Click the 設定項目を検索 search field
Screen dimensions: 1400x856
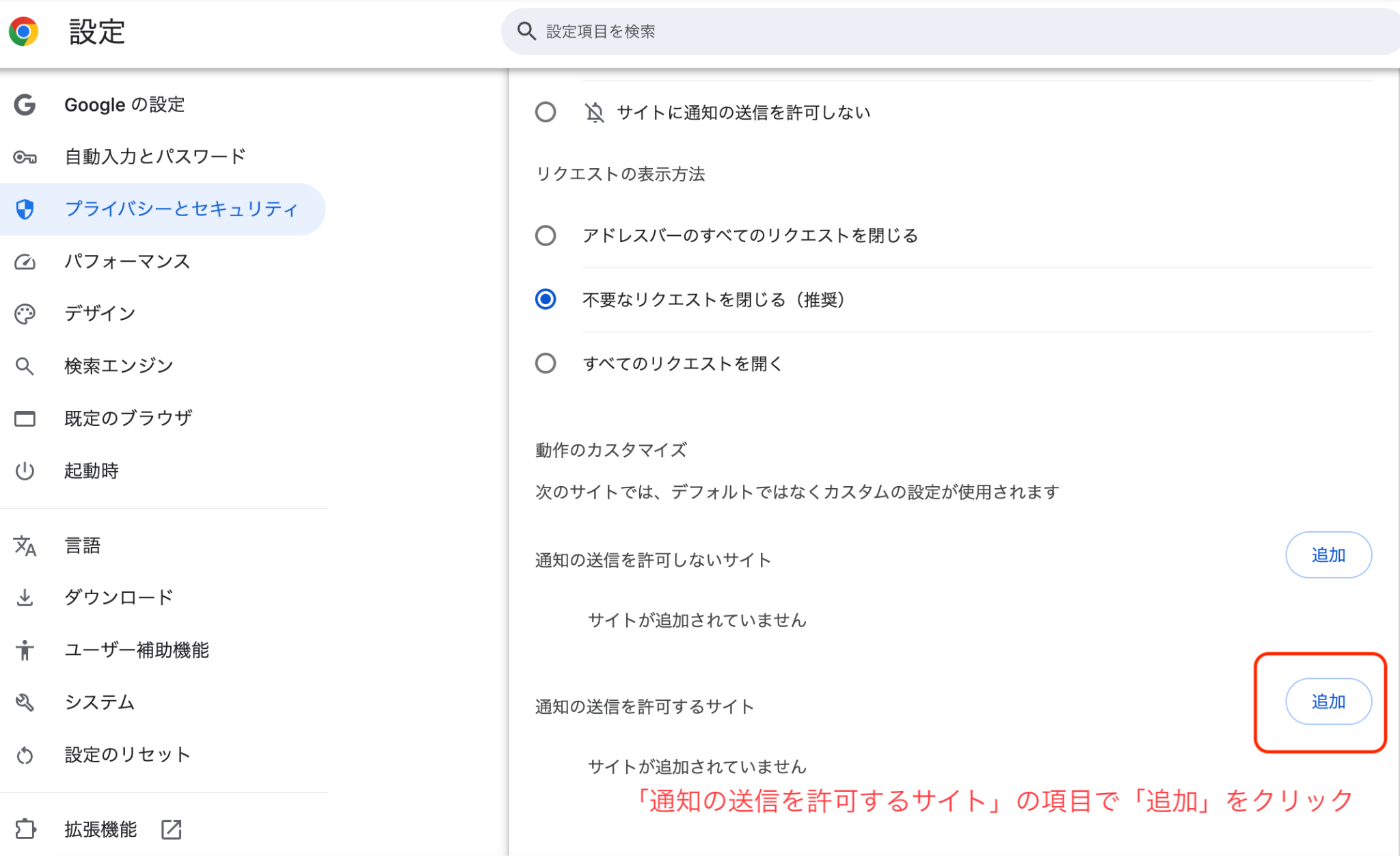pyautogui.click(x=752, y=31)
